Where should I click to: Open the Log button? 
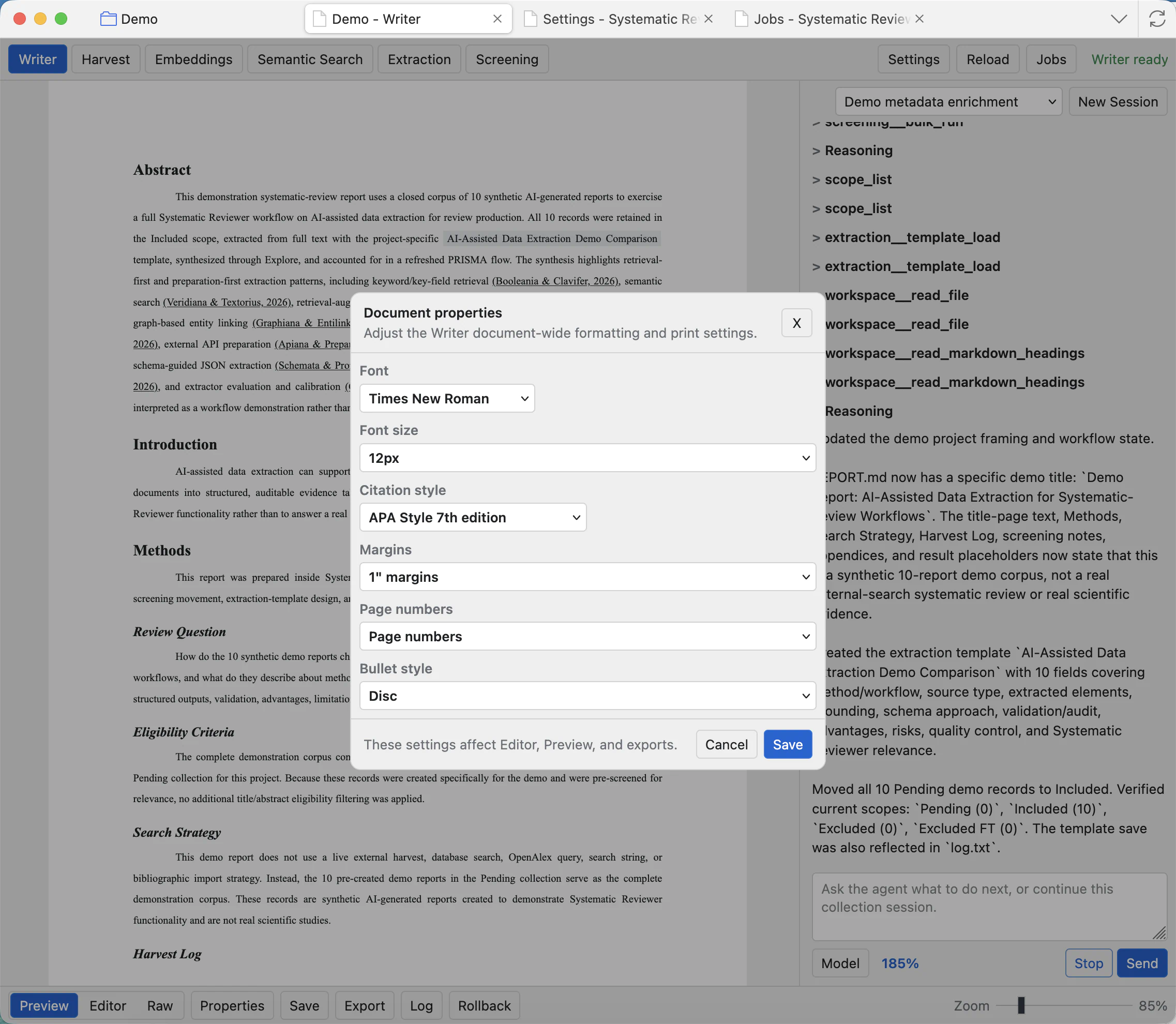[421, 1006]
